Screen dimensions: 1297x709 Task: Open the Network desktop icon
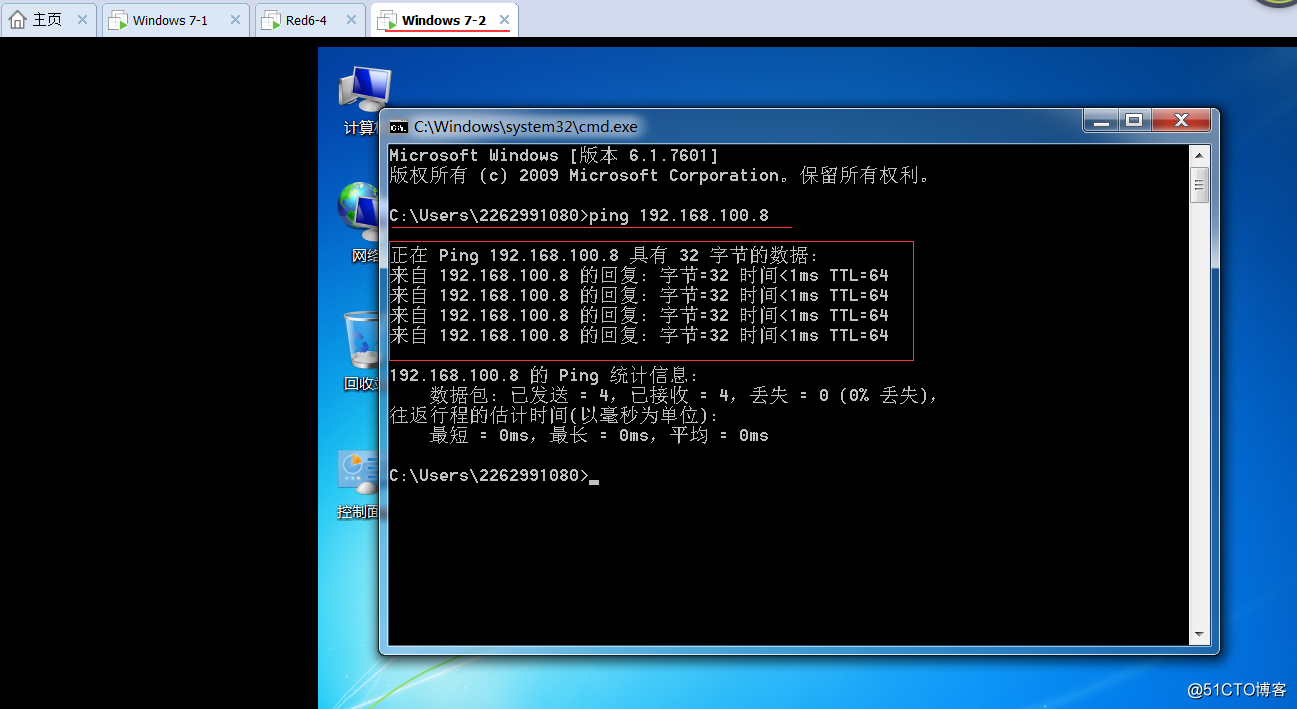[360, 222]
